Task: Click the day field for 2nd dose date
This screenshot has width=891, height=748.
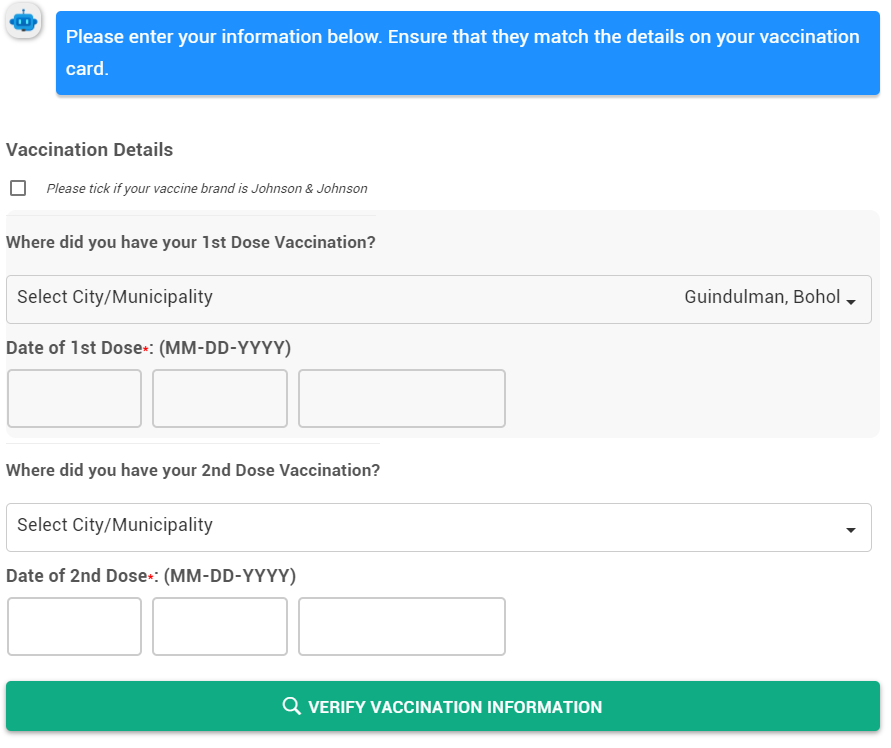Action: click(x=220, y=626)
